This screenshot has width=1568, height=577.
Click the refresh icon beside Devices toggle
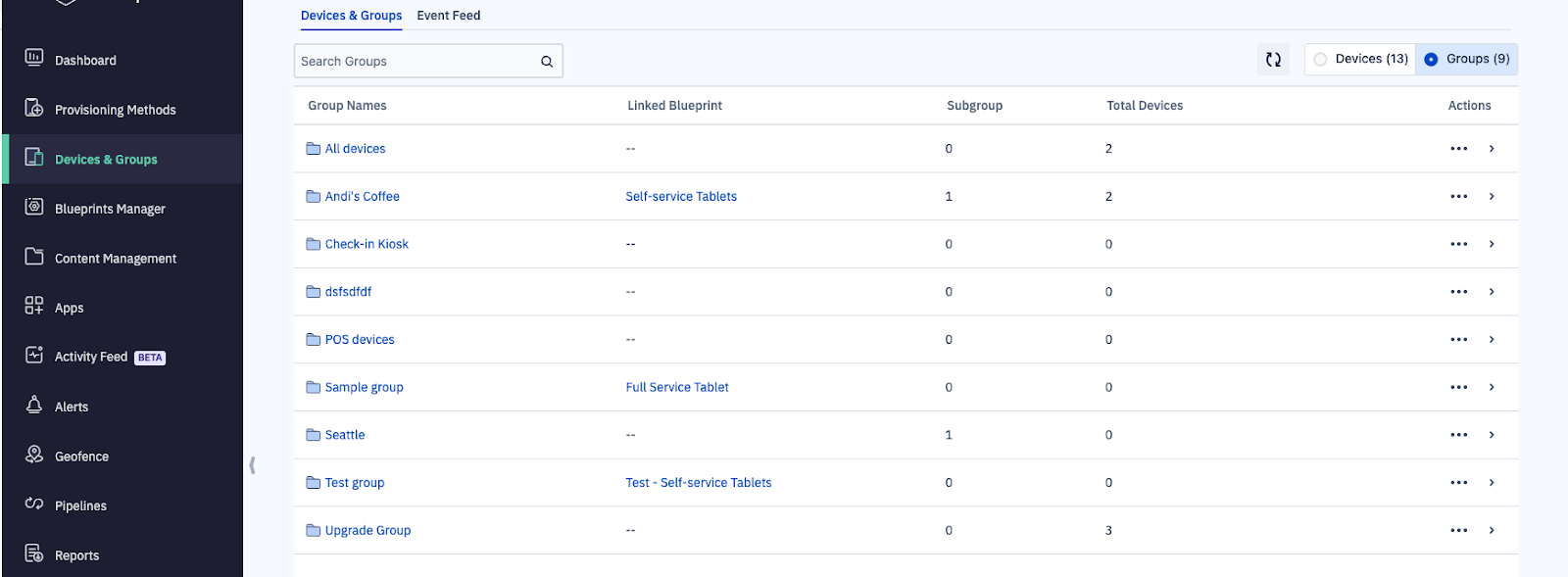1273,60
